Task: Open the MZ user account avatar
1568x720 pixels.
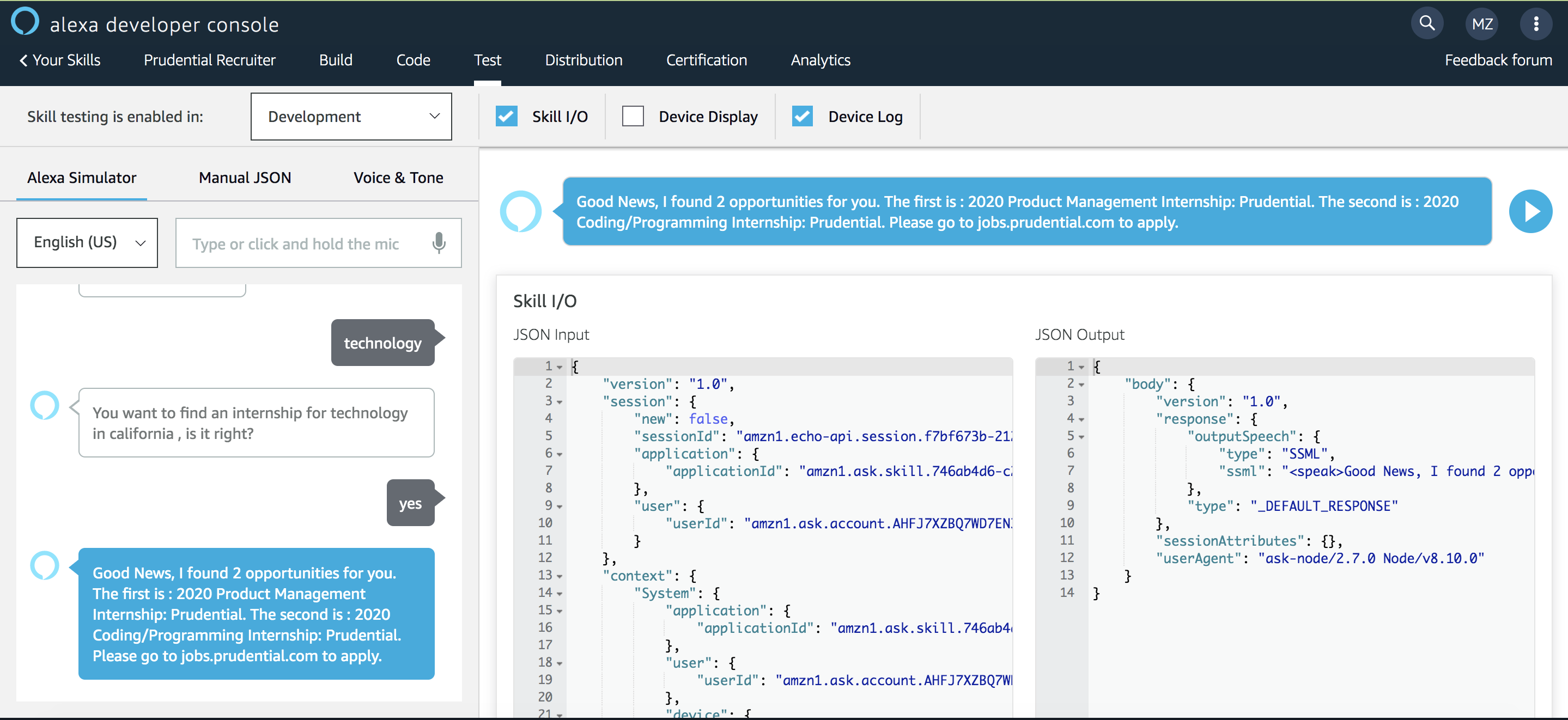Action: click(x=1481, y=24)
